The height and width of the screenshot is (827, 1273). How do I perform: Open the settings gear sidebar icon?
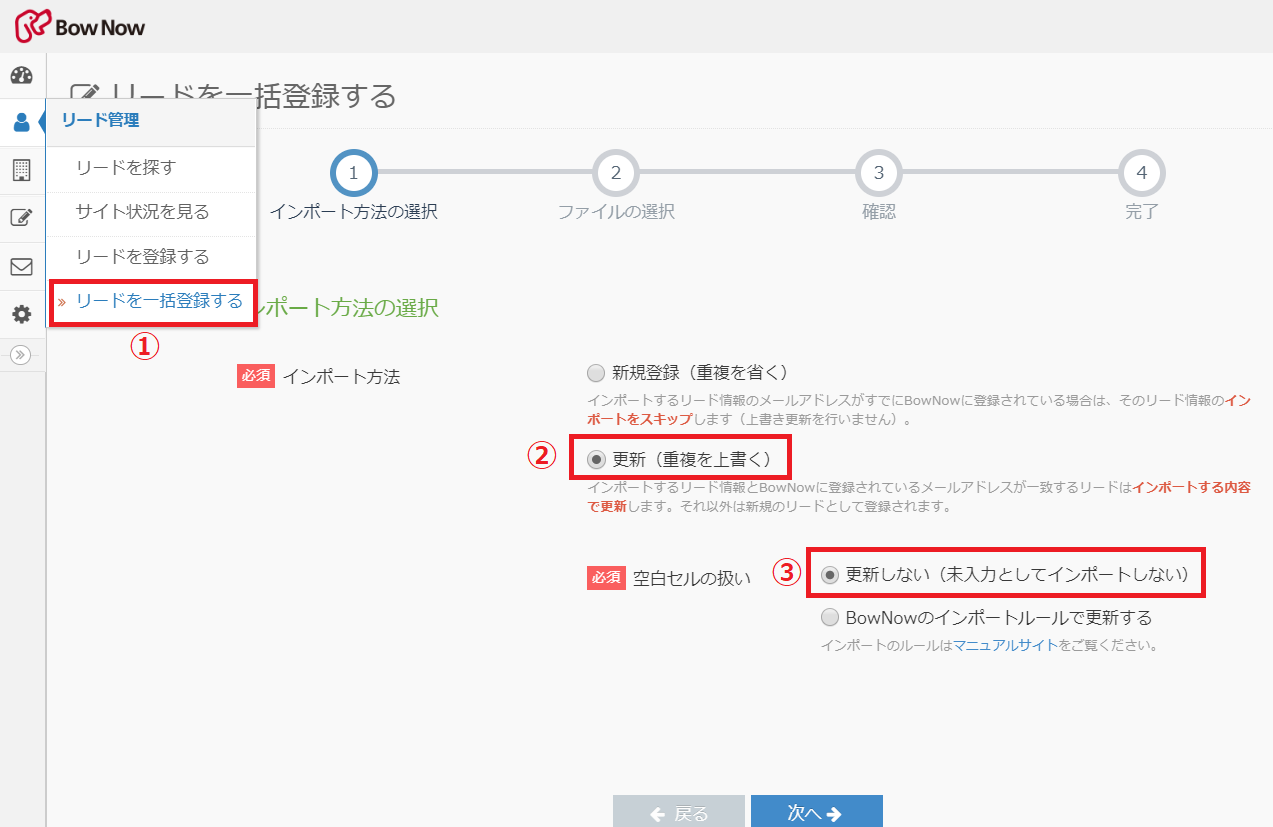pos(22,315)
